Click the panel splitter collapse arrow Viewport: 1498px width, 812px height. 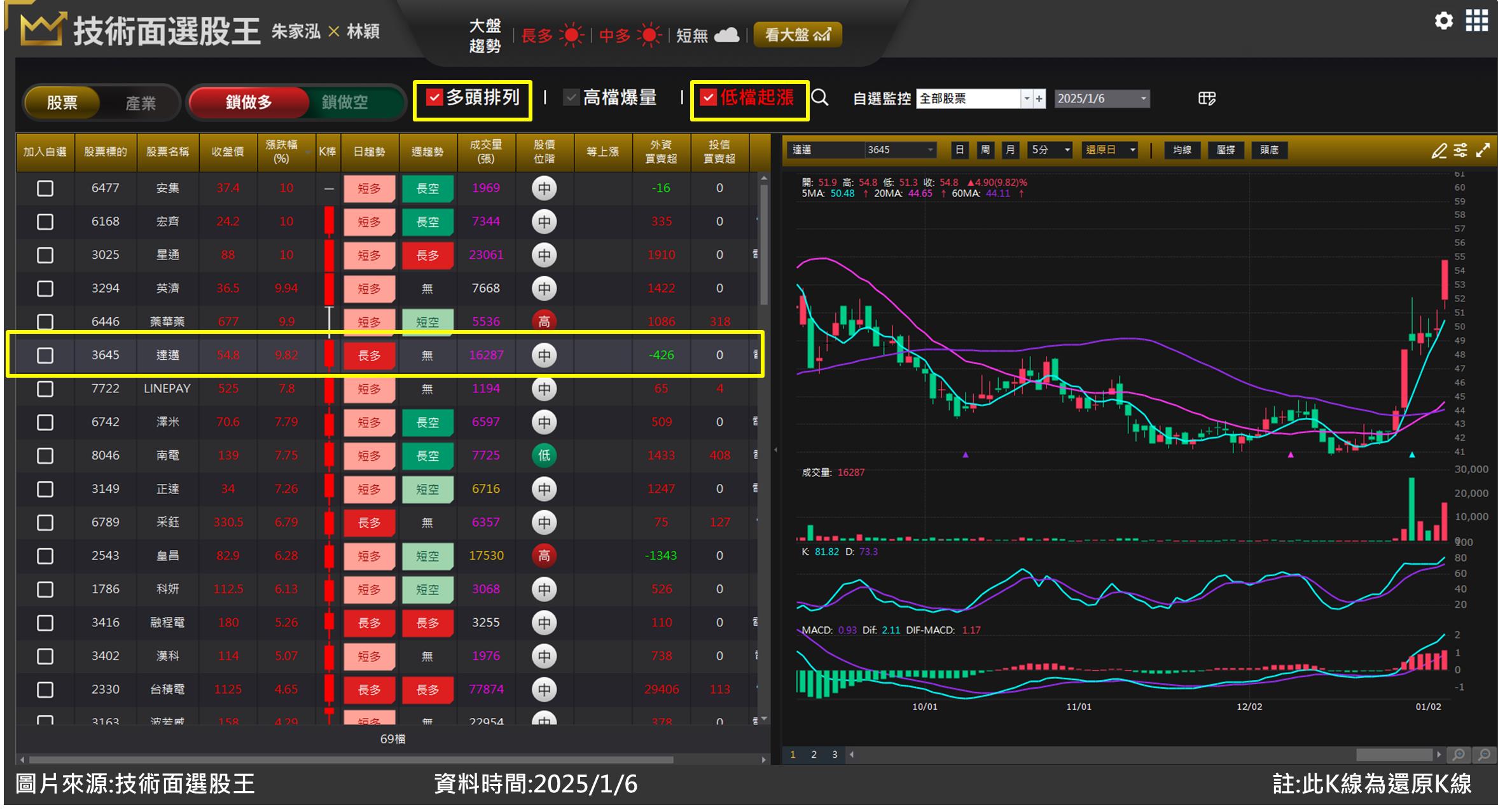(775, 450)
